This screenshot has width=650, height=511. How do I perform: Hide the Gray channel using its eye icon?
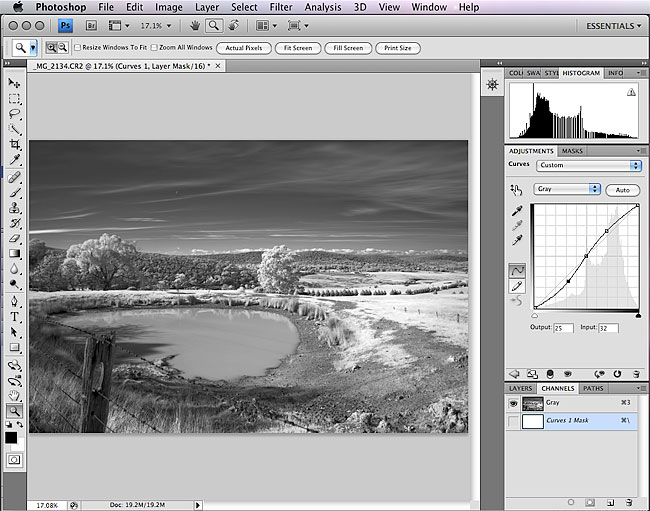(x=514, y=403)
